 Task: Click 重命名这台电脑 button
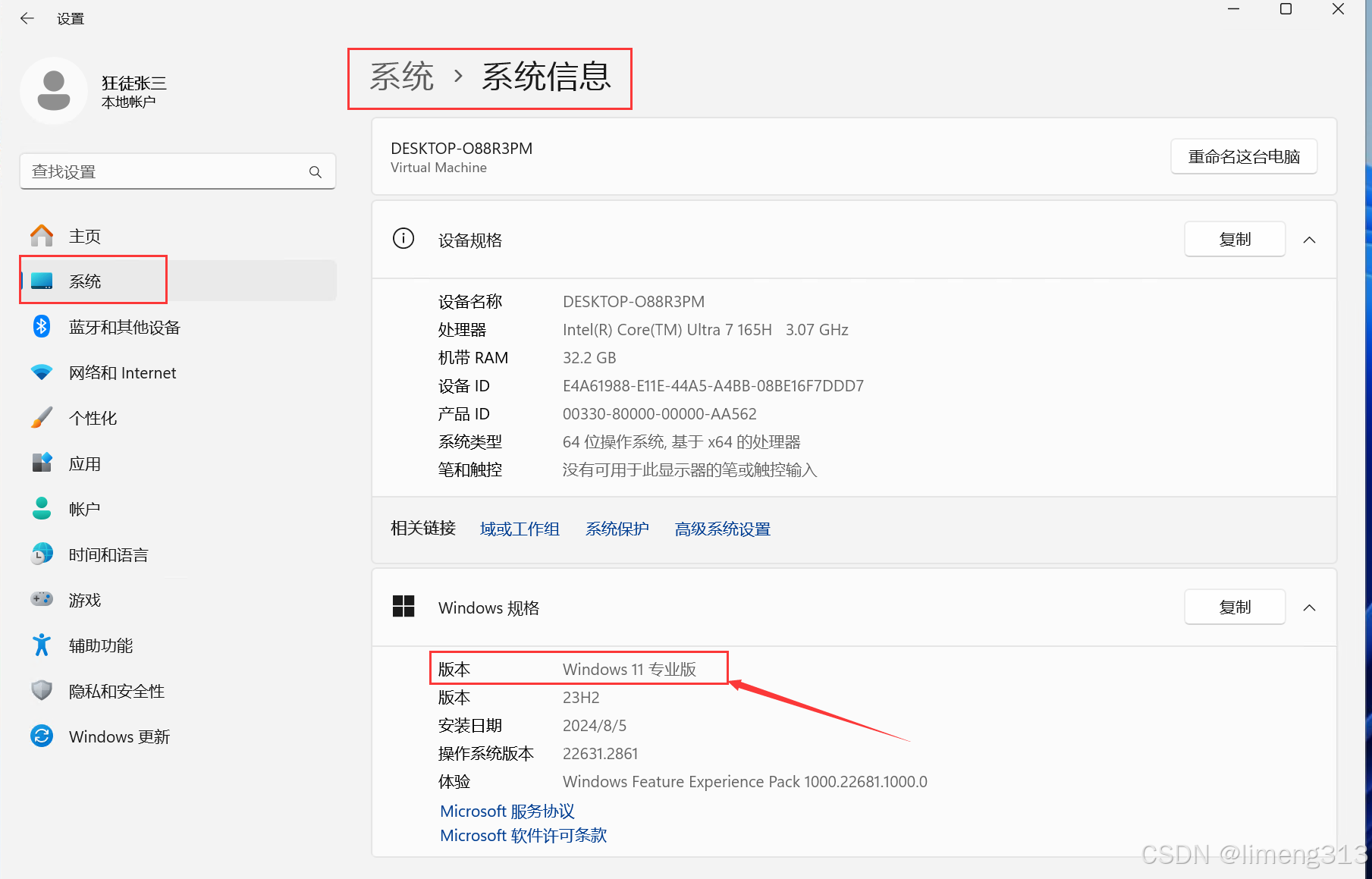(x=1244, y=157)
